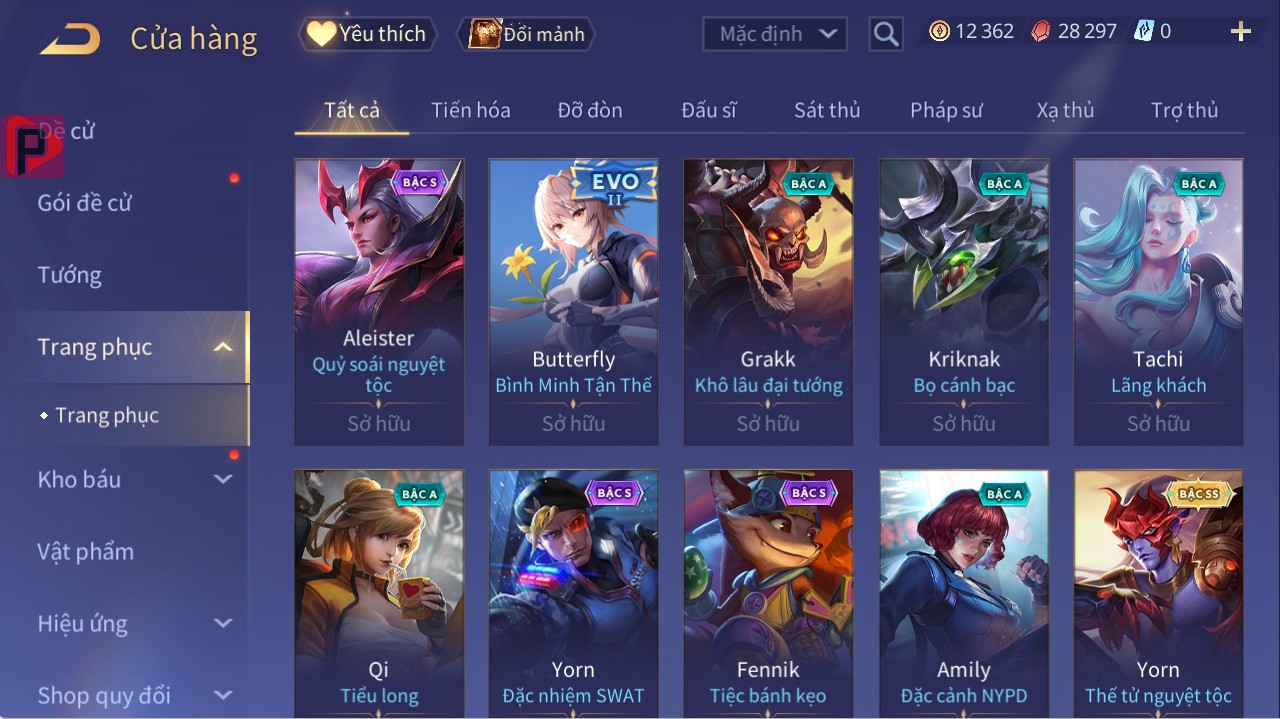Viewport: 1280px width, 719px height.
Task: Tap the gold coin balance icon
Action: (939, 31)
